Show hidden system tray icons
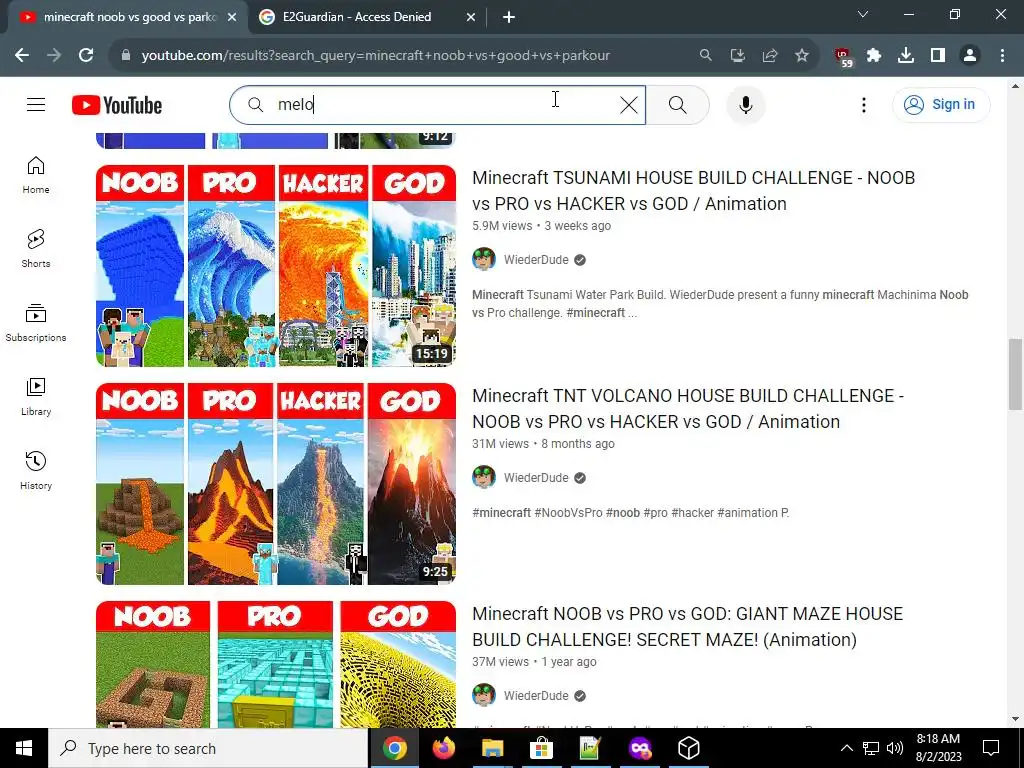 click(x=846, y=748)
